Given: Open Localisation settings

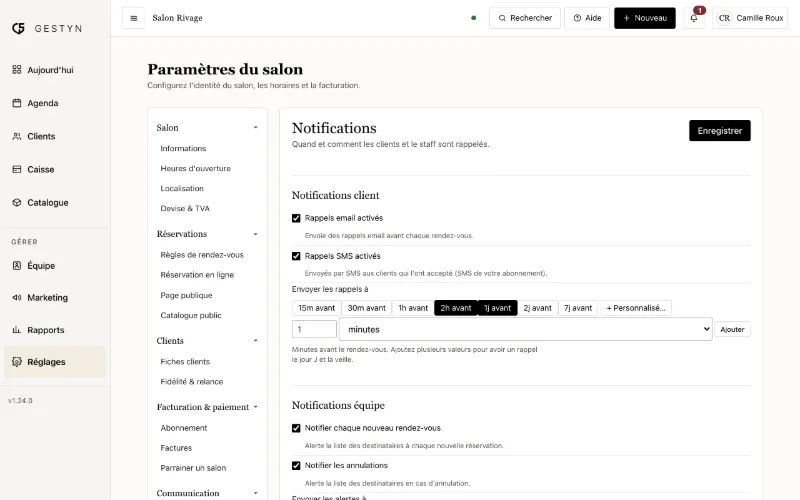Looking at the screenshot, I should tap(182, 188).
